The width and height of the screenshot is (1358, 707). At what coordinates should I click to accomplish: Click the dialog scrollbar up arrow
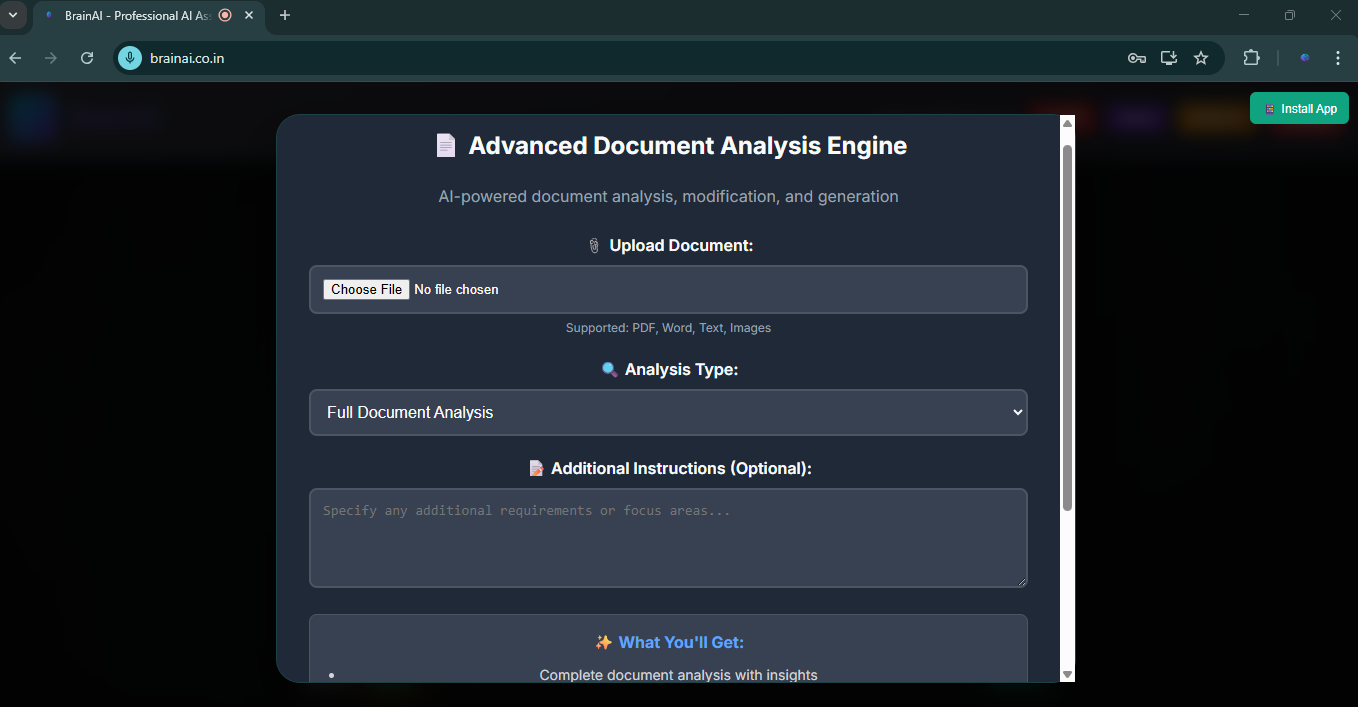pyautogui.click(x=1067, y=123)
